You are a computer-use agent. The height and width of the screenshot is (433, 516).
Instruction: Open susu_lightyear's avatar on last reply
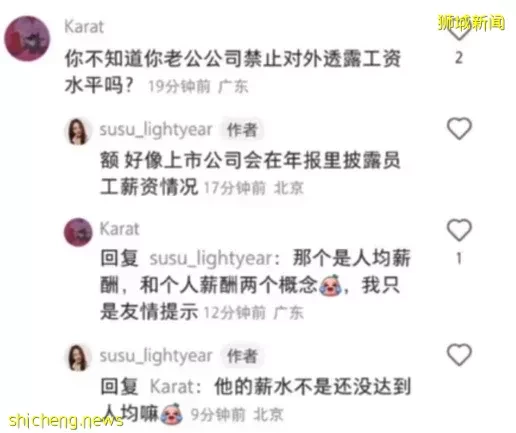click(x=78, y=358)
